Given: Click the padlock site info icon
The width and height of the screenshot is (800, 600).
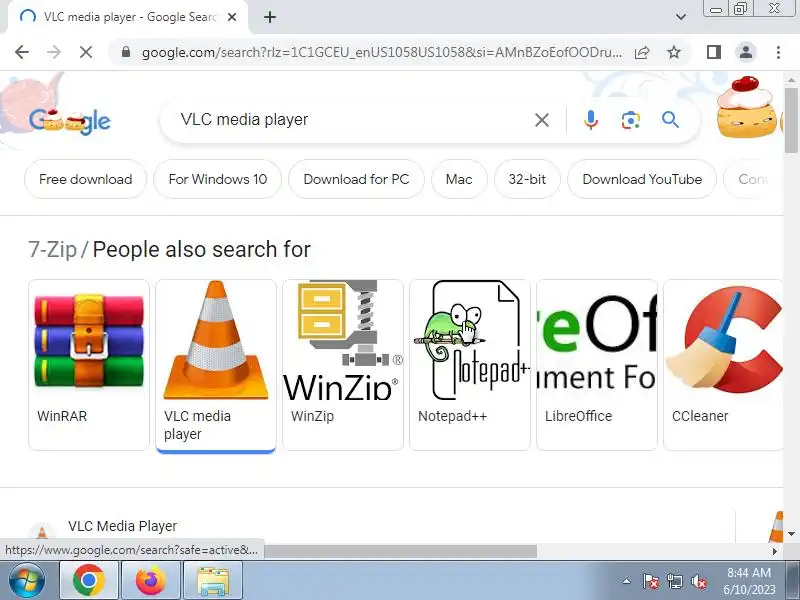Looking at the screenshot, I should coord(126,52).
